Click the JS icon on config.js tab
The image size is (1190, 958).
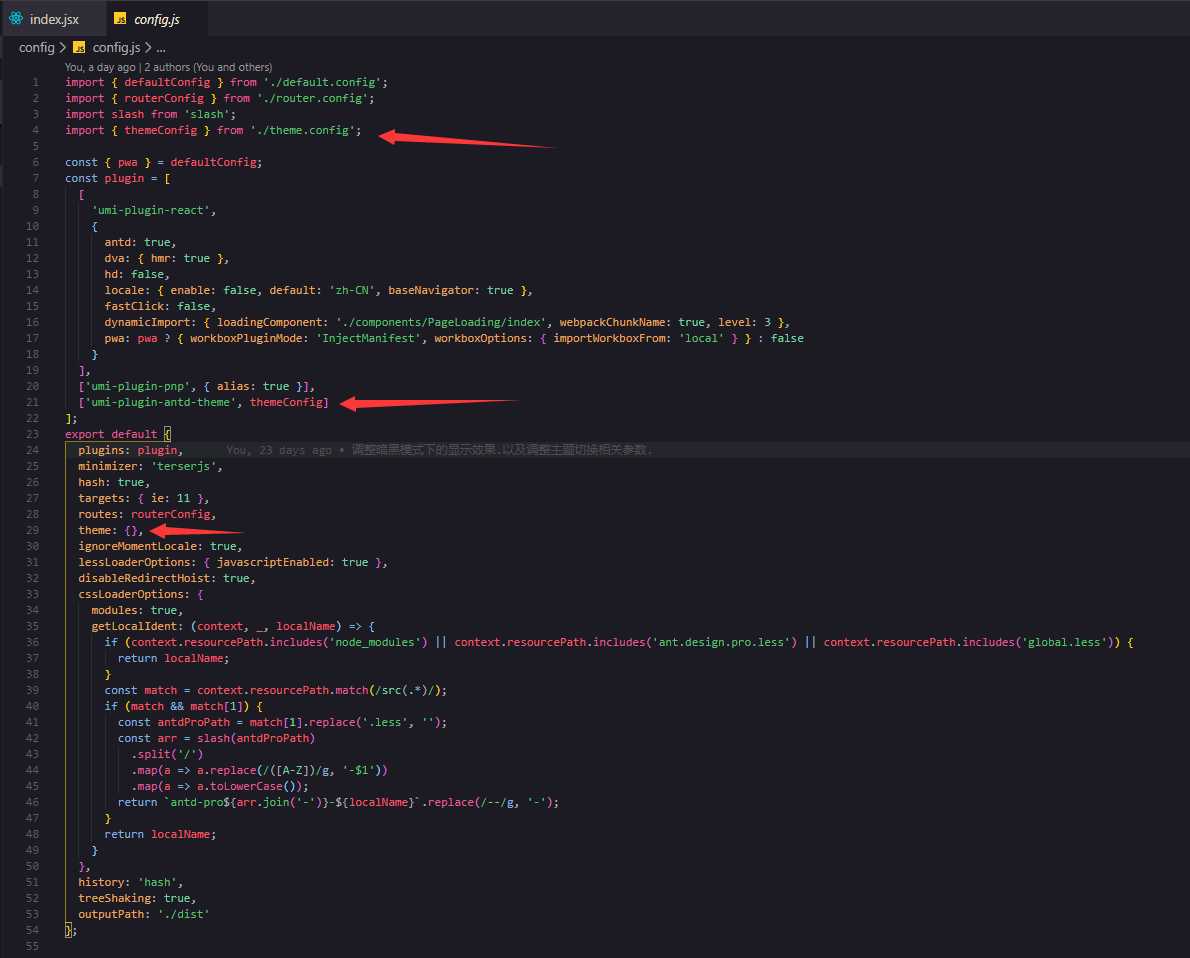point(120,18)
